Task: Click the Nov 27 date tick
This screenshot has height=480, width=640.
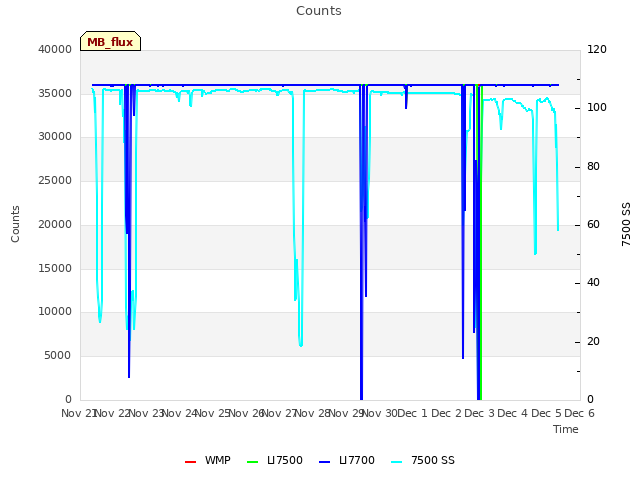Action: pyautogui.click(x=280, y=413)
